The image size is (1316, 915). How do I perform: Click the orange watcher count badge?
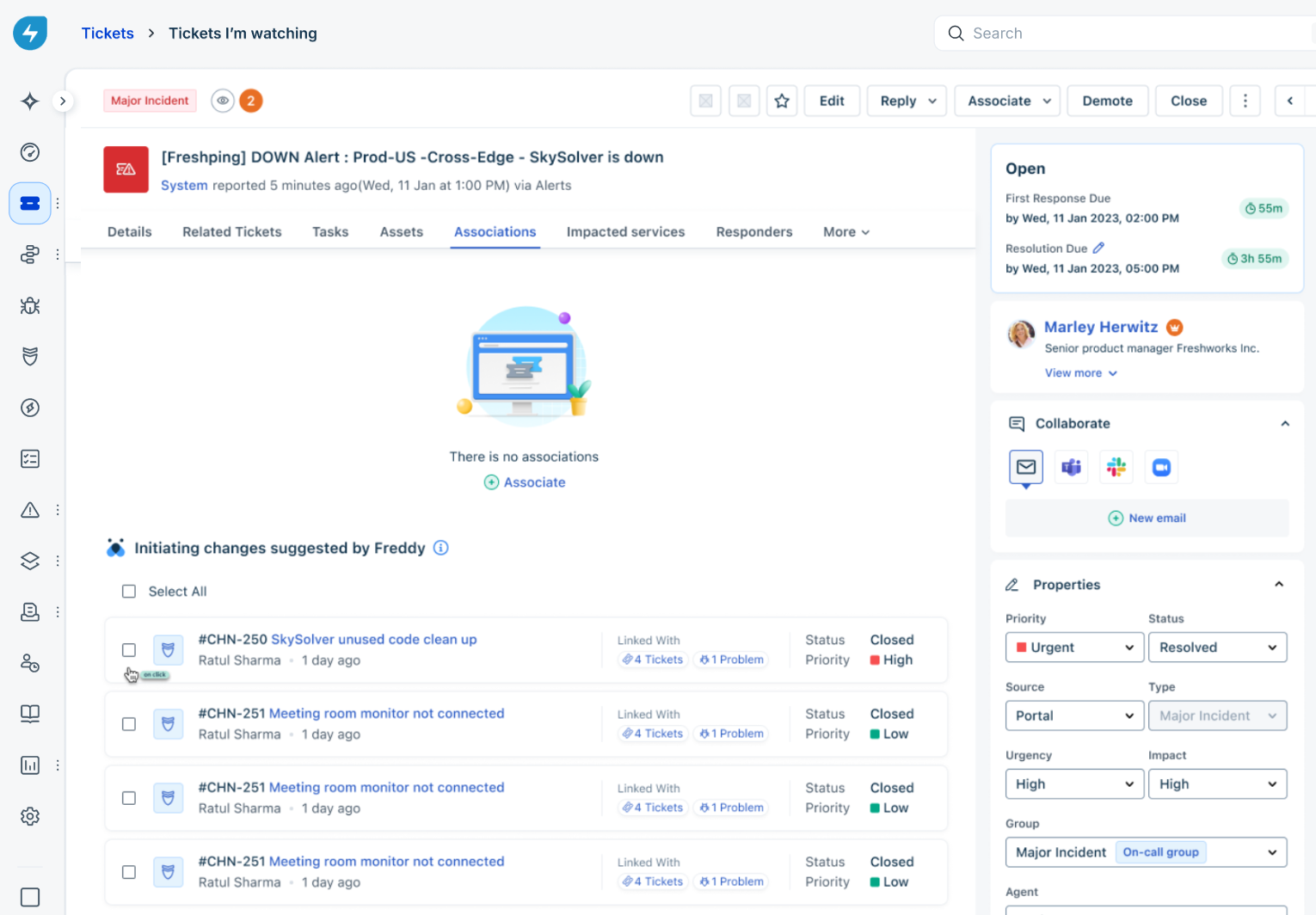(x=251, y=101)
